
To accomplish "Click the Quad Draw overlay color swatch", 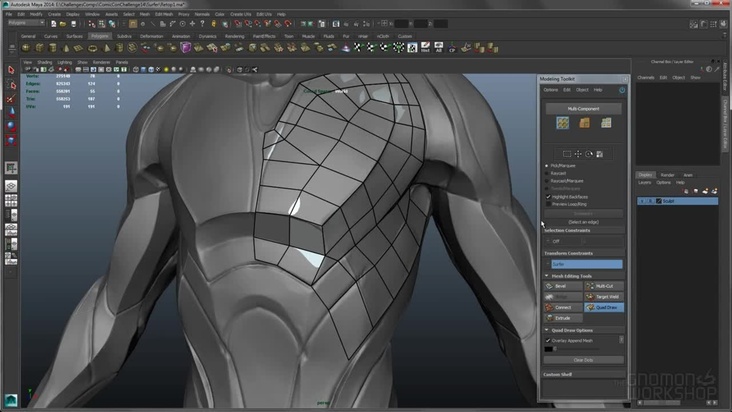I will coord(549,349).
